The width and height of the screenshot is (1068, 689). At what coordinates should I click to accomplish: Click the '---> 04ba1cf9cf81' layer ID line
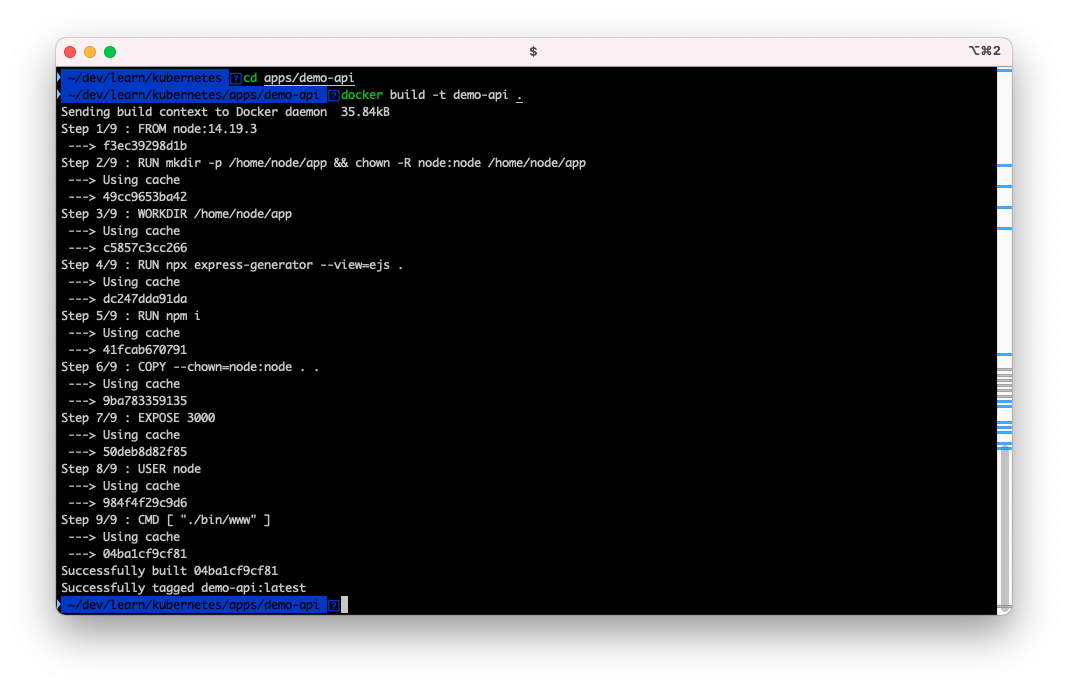127,554
